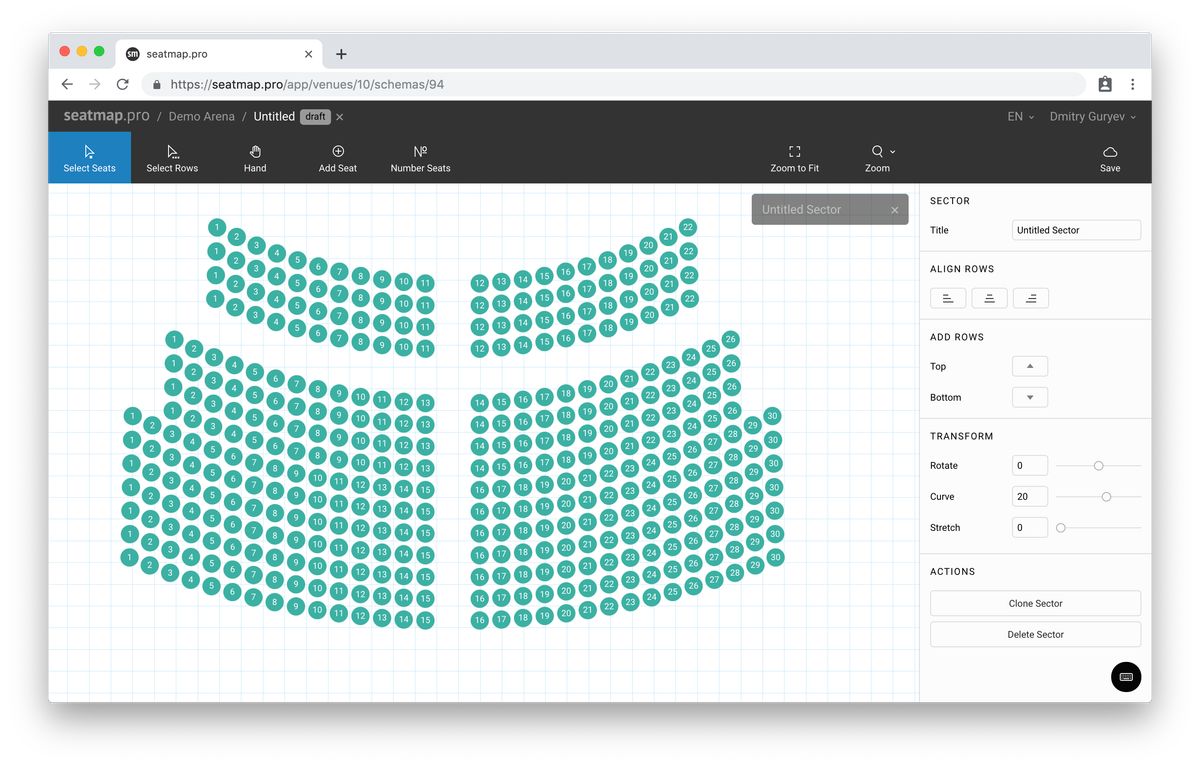
Task: Open the EN language dropdown
Action: [x=1019, y=116]
